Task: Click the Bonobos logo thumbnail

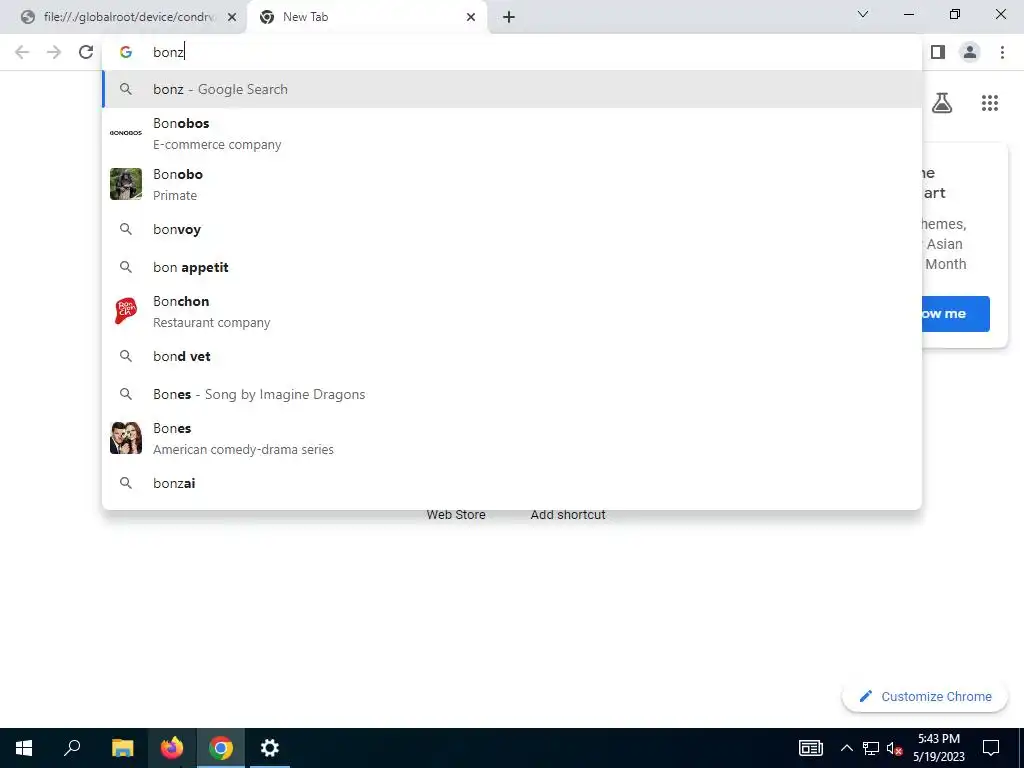Action: pos(125,133)
